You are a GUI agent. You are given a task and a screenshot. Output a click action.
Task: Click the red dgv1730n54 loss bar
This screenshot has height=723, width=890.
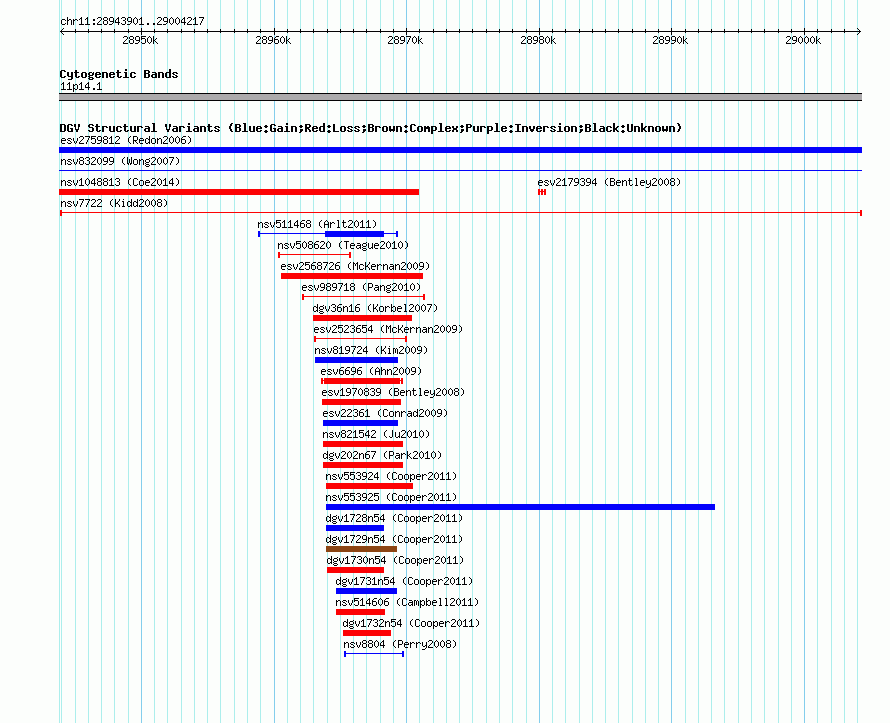pos(355,570)
